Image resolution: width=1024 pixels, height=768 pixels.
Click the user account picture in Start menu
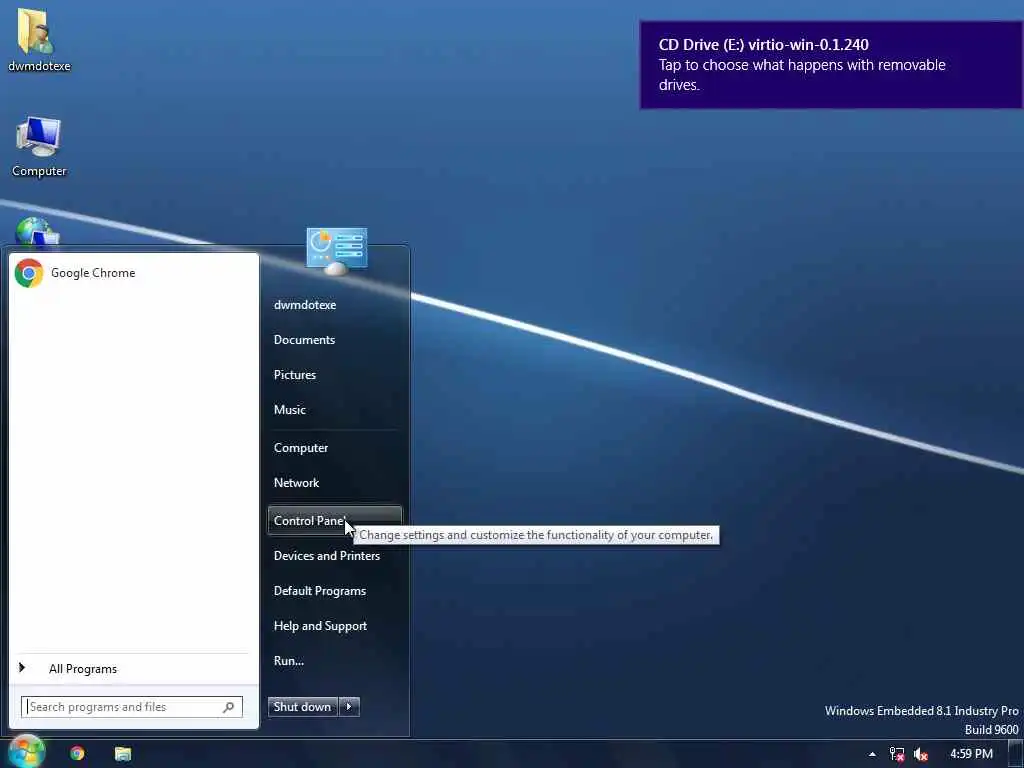(336, 249)
